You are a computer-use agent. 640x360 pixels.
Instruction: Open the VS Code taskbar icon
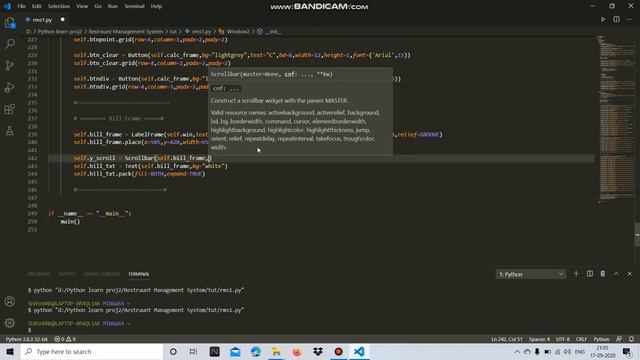point(359,351)
